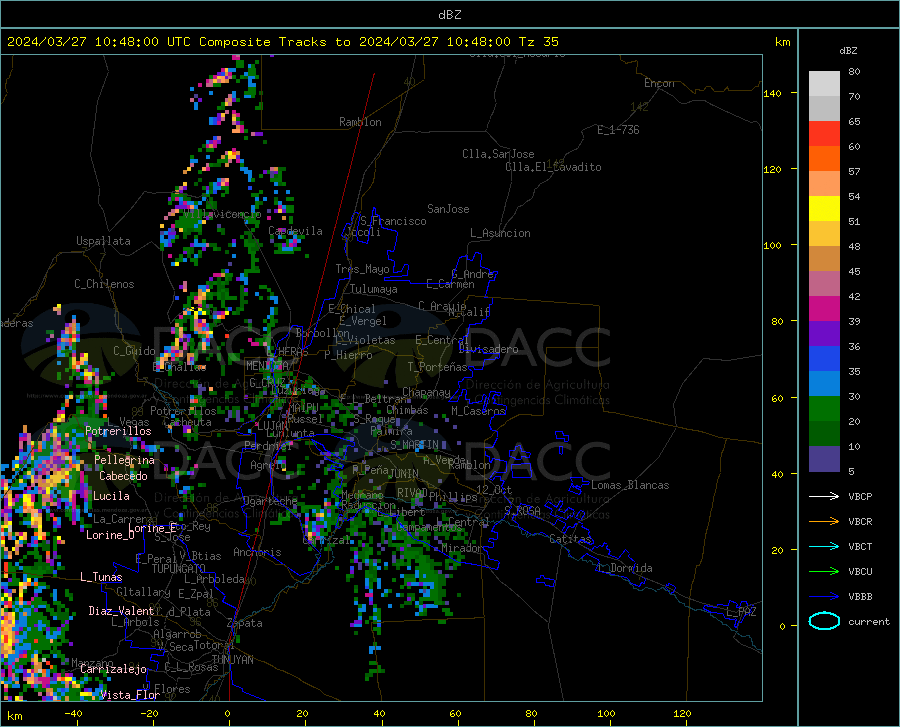Screen dimensions: 900x727
Task: Click the cyan VBCT arrow legend icon
Action: 824,546
